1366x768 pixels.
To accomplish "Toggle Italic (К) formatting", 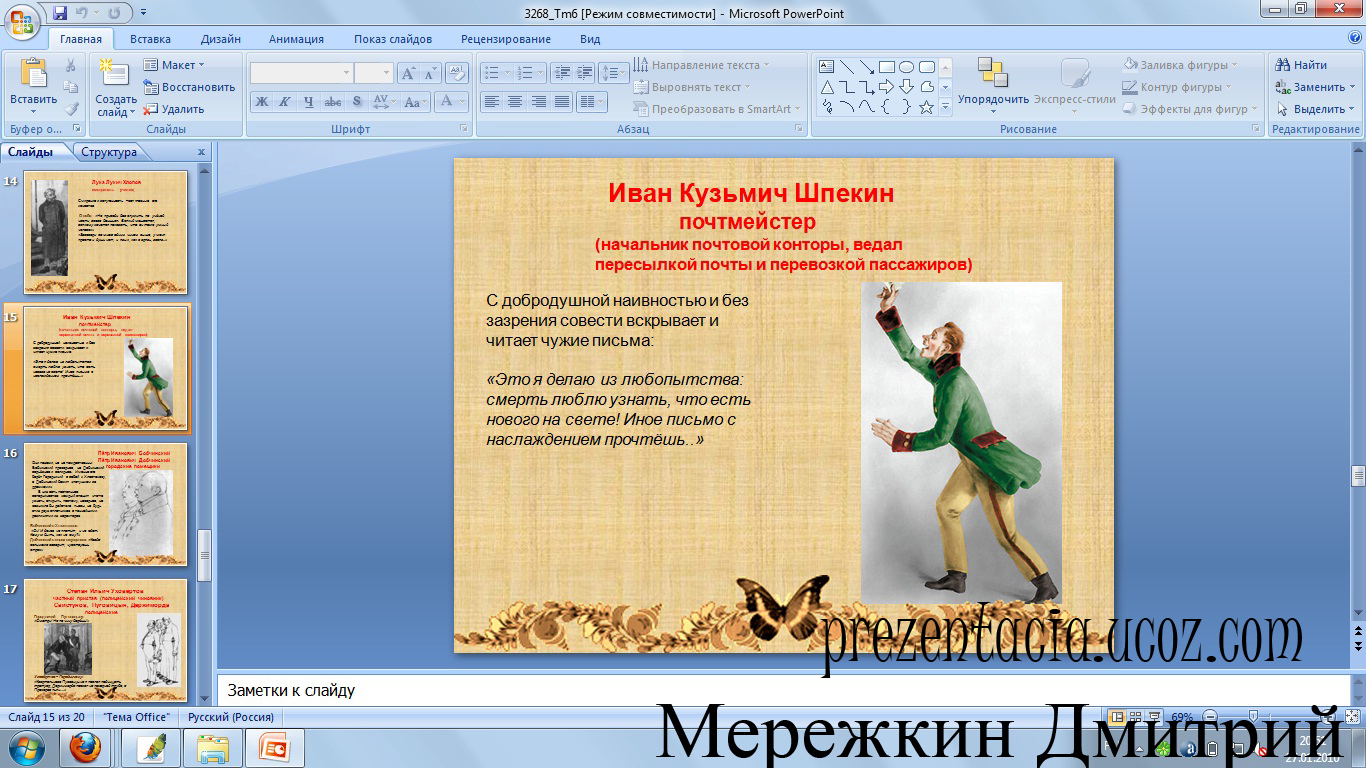I will click(x=285, y=101).
